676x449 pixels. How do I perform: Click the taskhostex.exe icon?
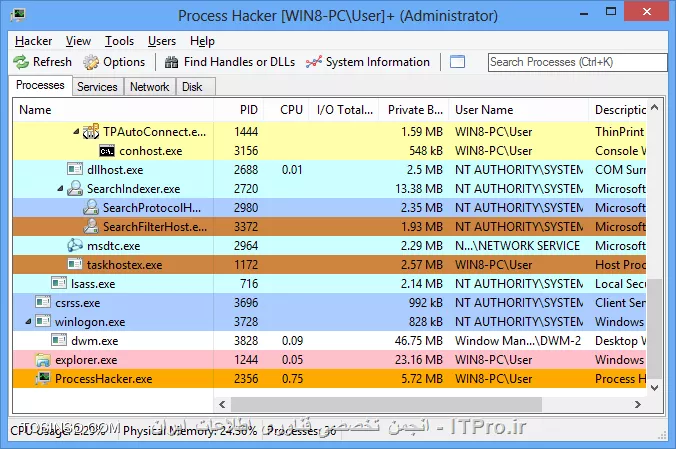75,264
